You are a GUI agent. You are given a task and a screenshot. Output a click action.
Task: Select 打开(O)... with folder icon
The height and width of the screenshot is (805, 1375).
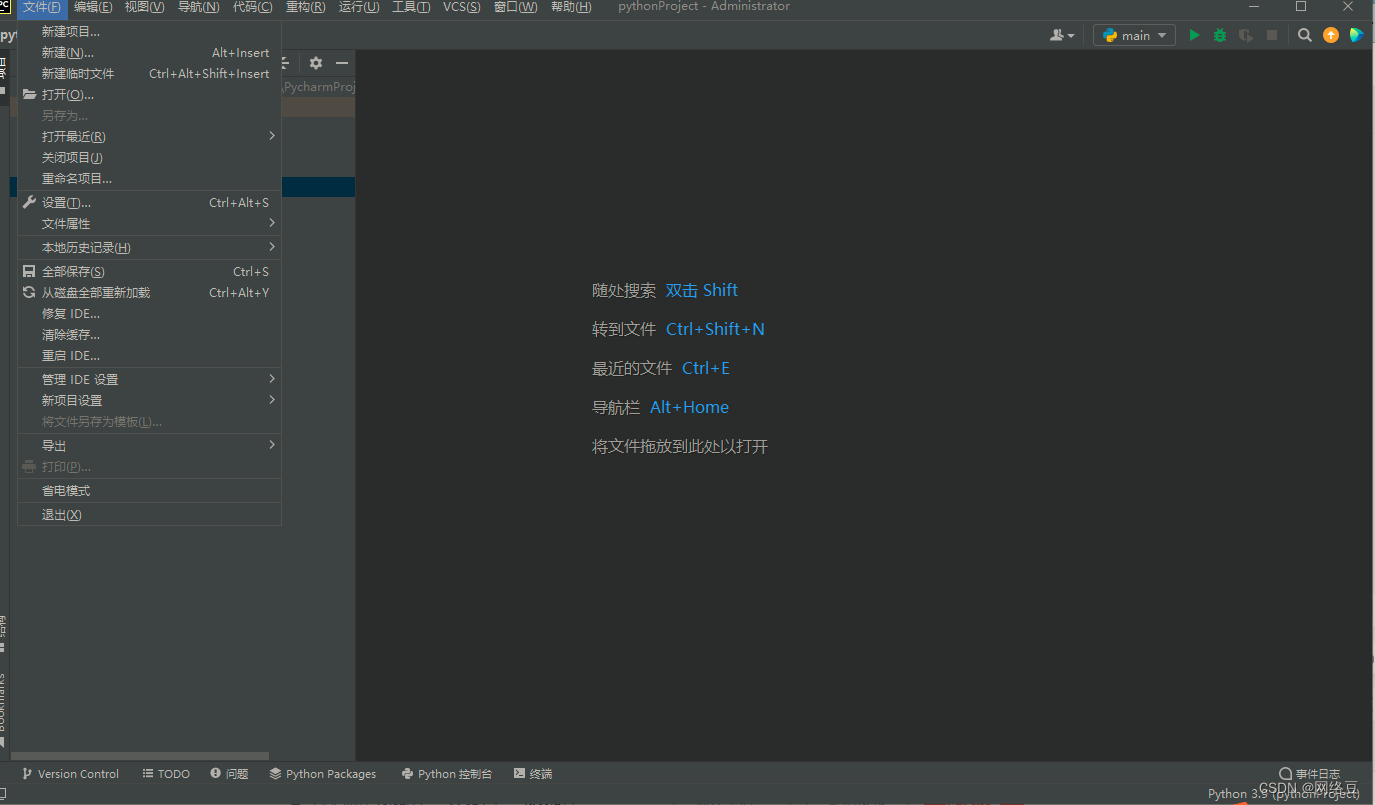coord(150,95)
